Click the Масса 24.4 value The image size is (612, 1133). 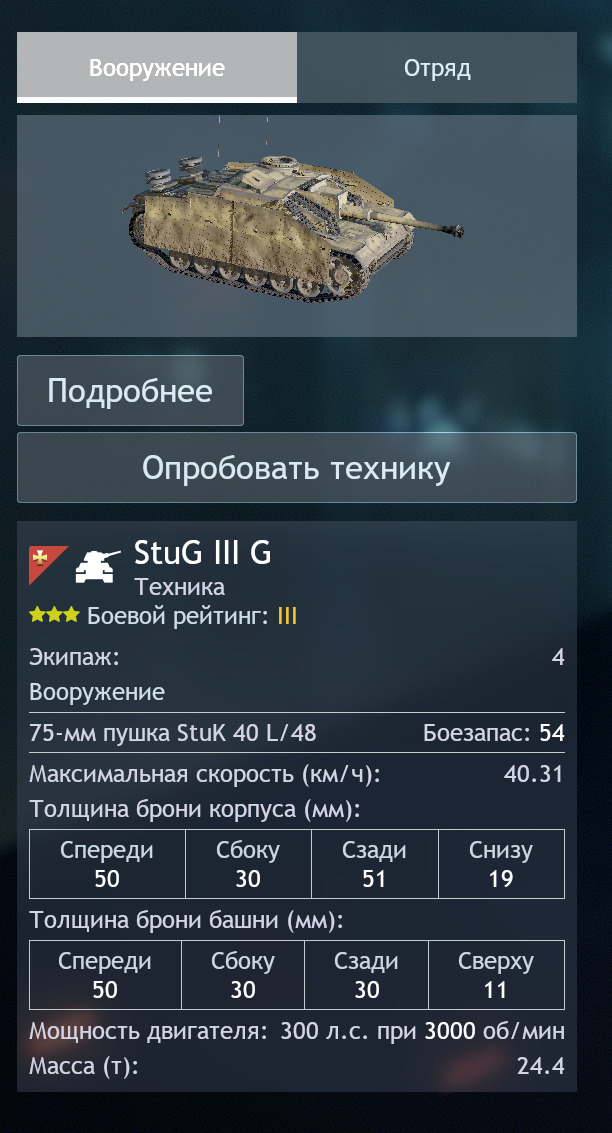point(540,1066)
